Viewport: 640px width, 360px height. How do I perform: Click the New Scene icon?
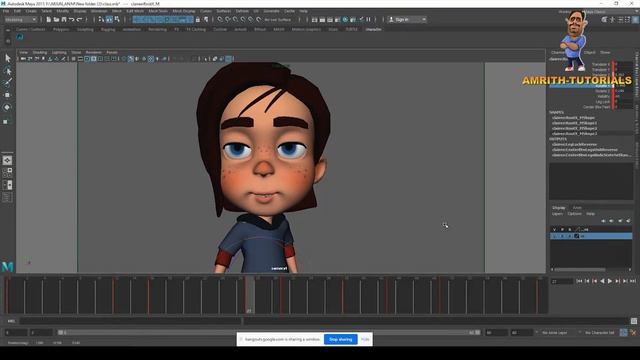(49, 20)
